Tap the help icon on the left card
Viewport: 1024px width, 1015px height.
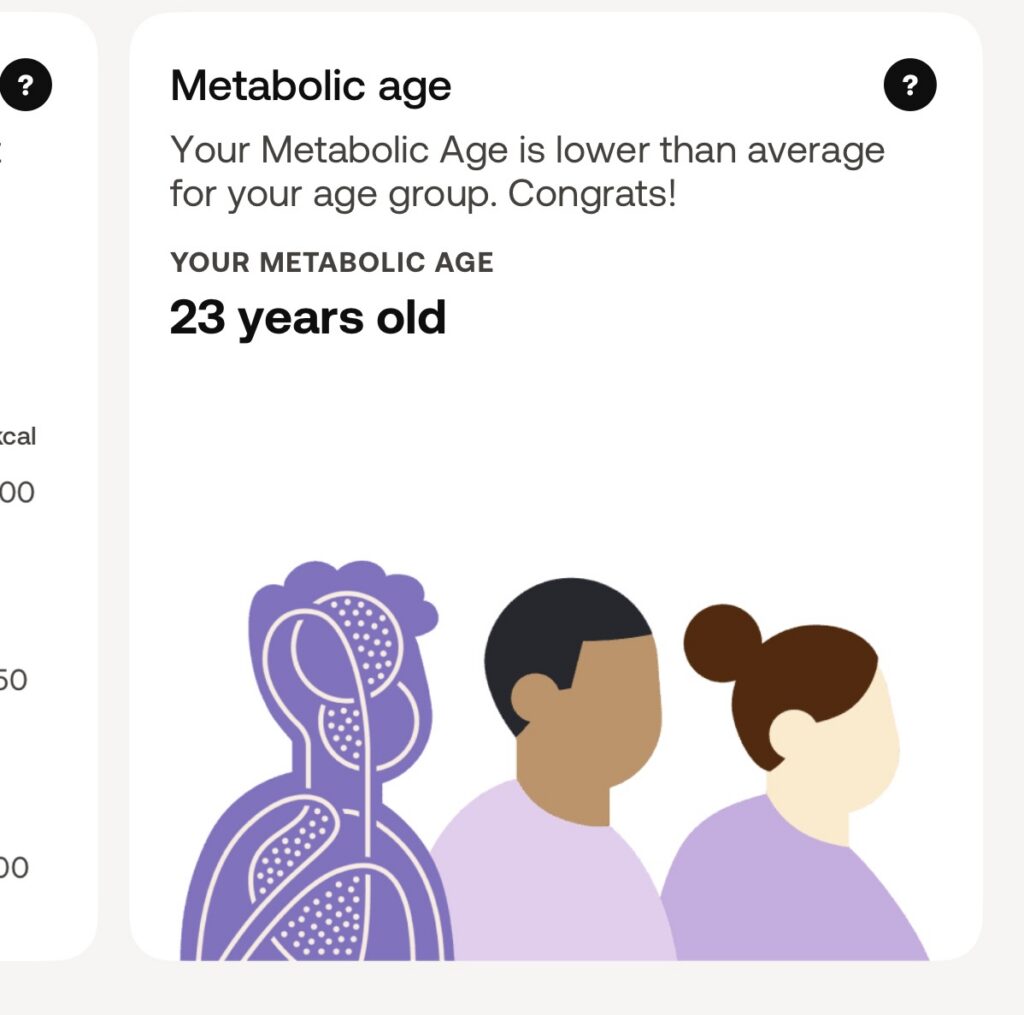[x=26, y=85]
